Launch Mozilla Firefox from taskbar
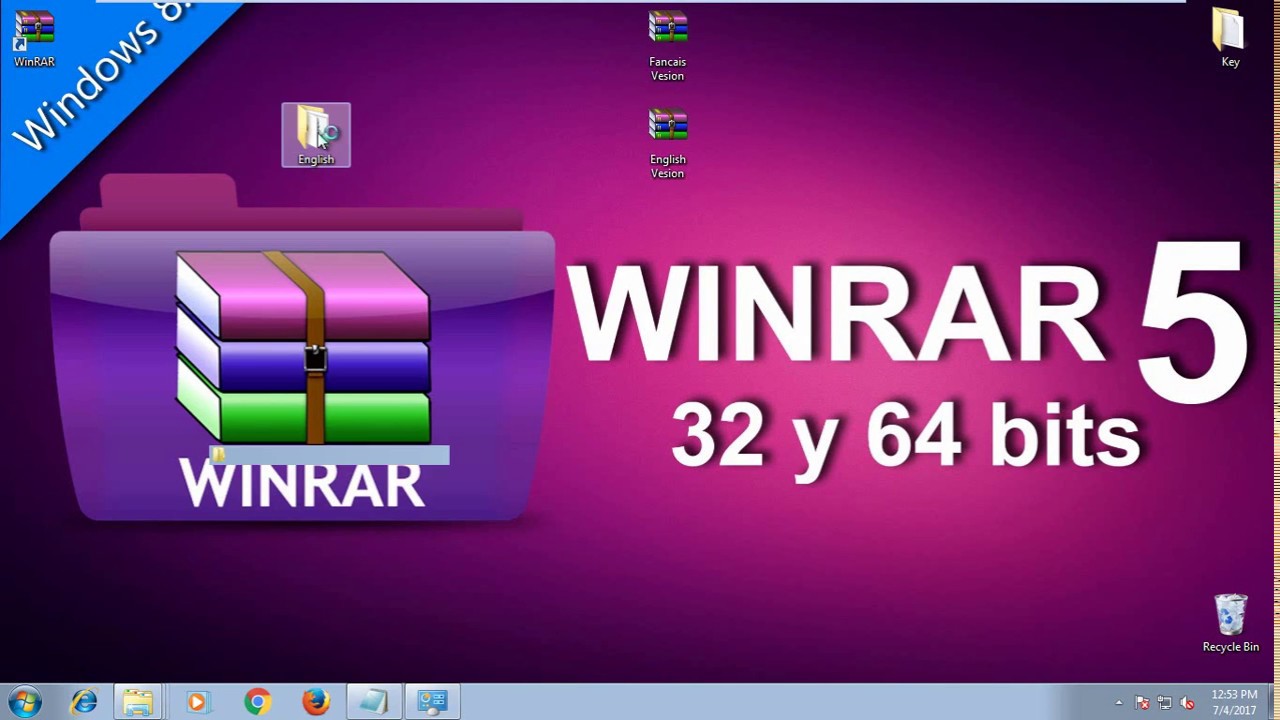Viewport: 1280px width, 720px height. click(x=316, y=702)
